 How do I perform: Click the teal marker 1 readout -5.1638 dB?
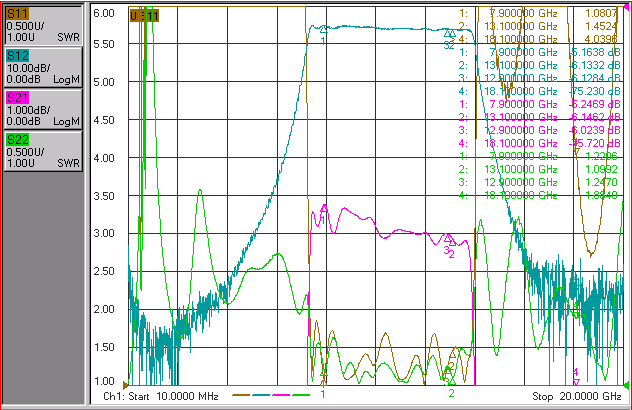pos(595,52)
